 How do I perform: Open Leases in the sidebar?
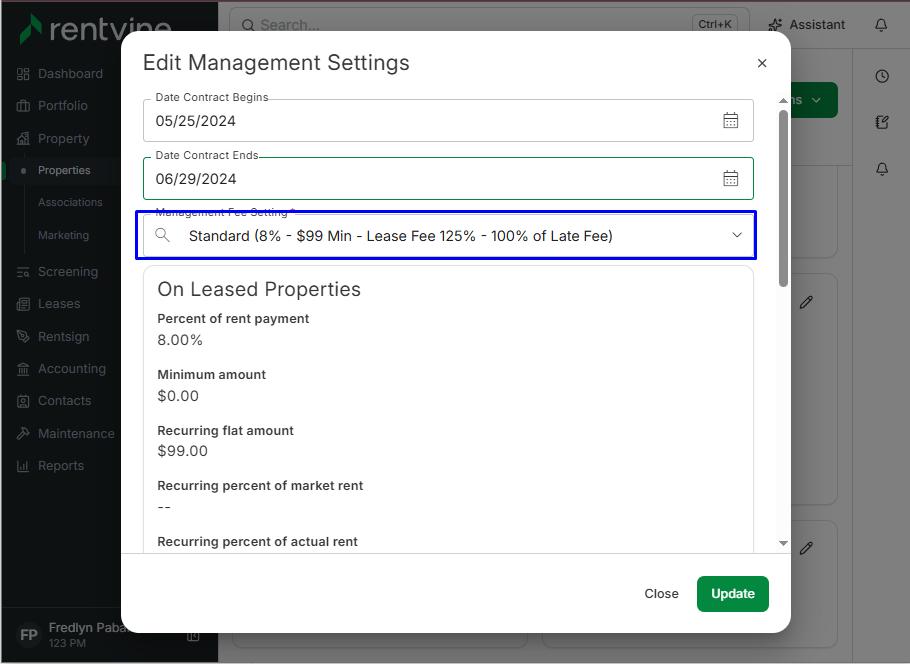click(x=59, y=304)
